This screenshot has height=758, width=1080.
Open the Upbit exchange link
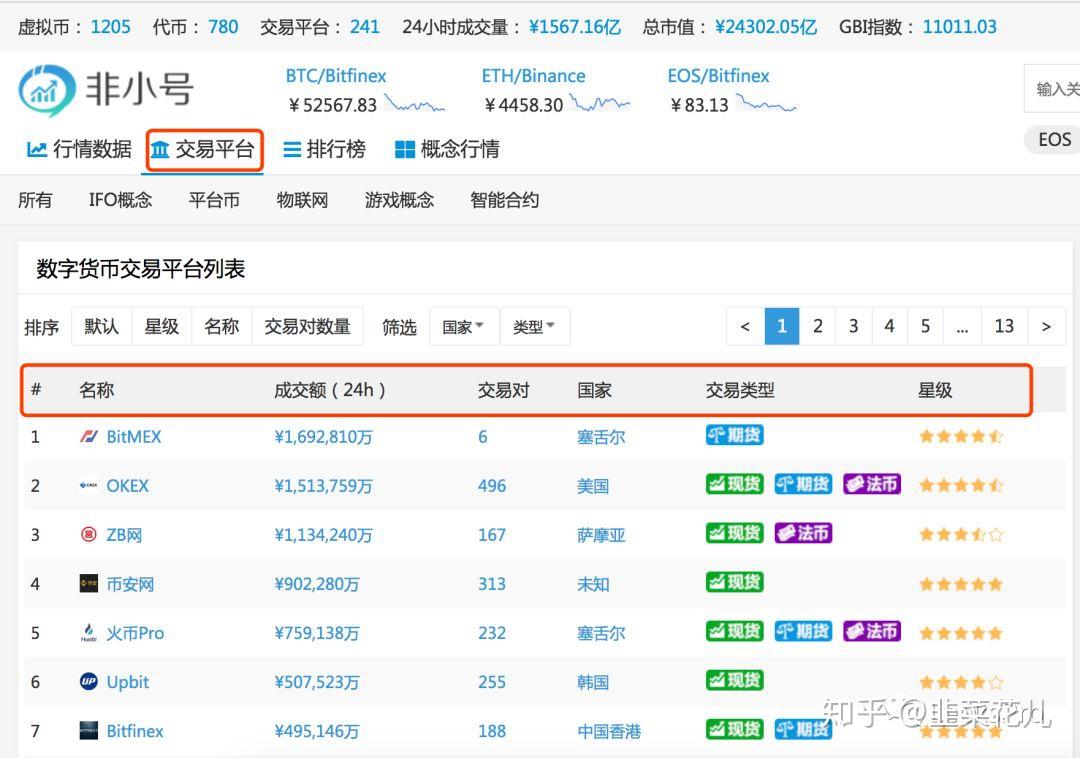(127, 682)
